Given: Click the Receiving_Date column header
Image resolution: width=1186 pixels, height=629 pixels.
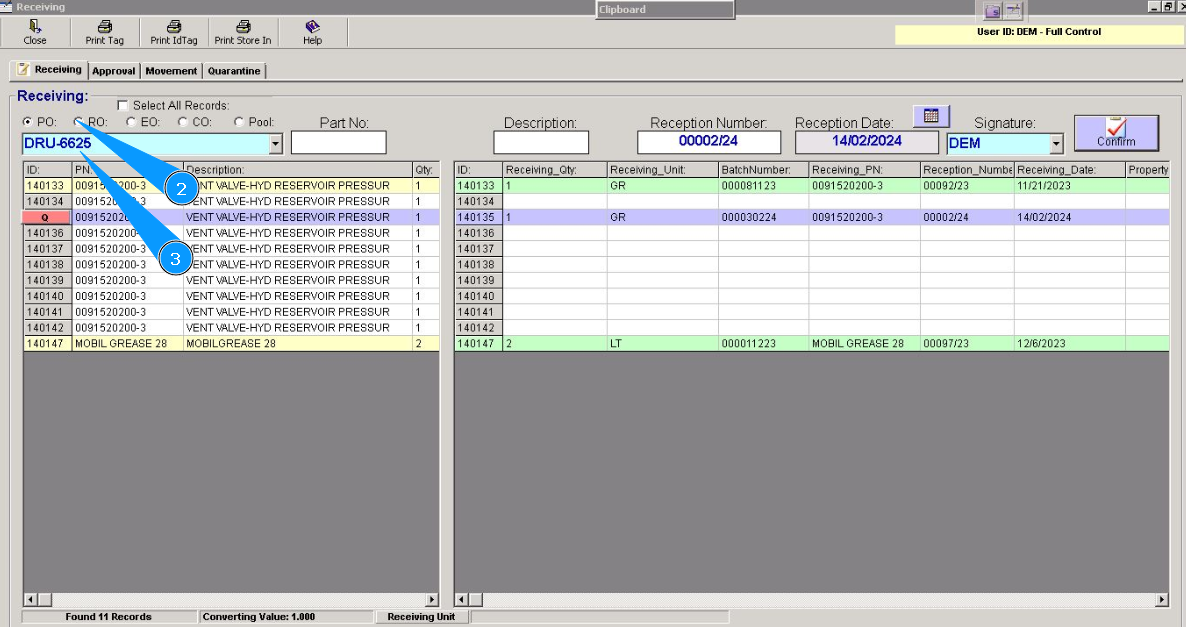Looking at the screenshot, I should 1070,170.
